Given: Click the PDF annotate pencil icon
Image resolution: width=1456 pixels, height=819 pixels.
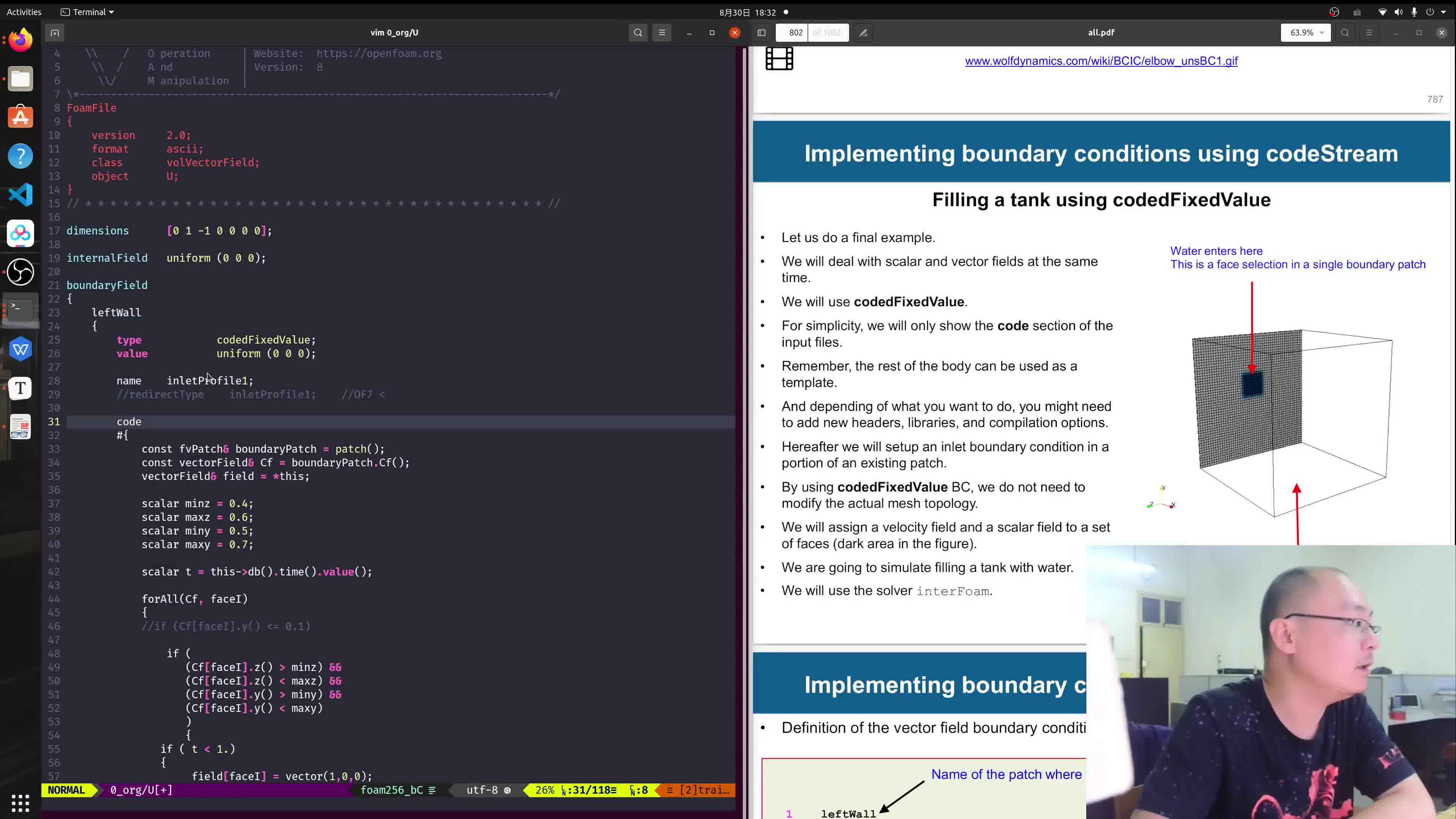Looking at the screenshot, I should [863, 33].
